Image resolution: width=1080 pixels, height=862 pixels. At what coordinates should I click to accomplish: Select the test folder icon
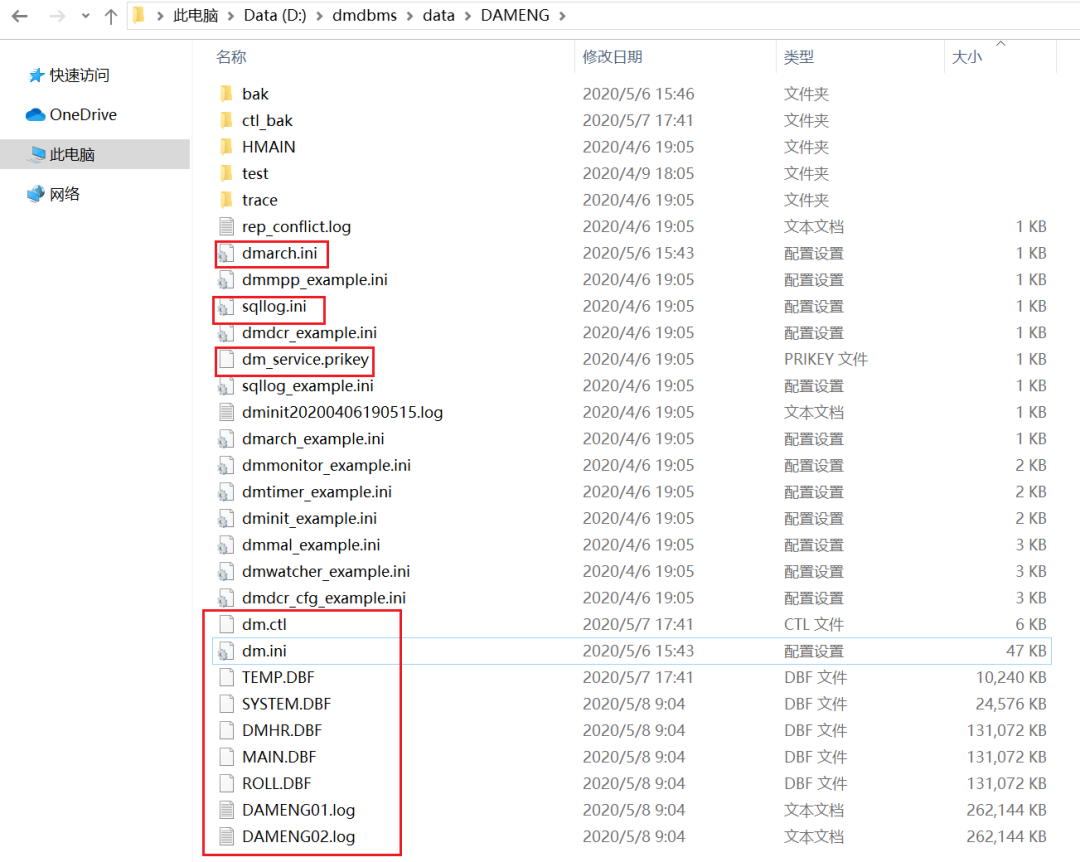226,173
